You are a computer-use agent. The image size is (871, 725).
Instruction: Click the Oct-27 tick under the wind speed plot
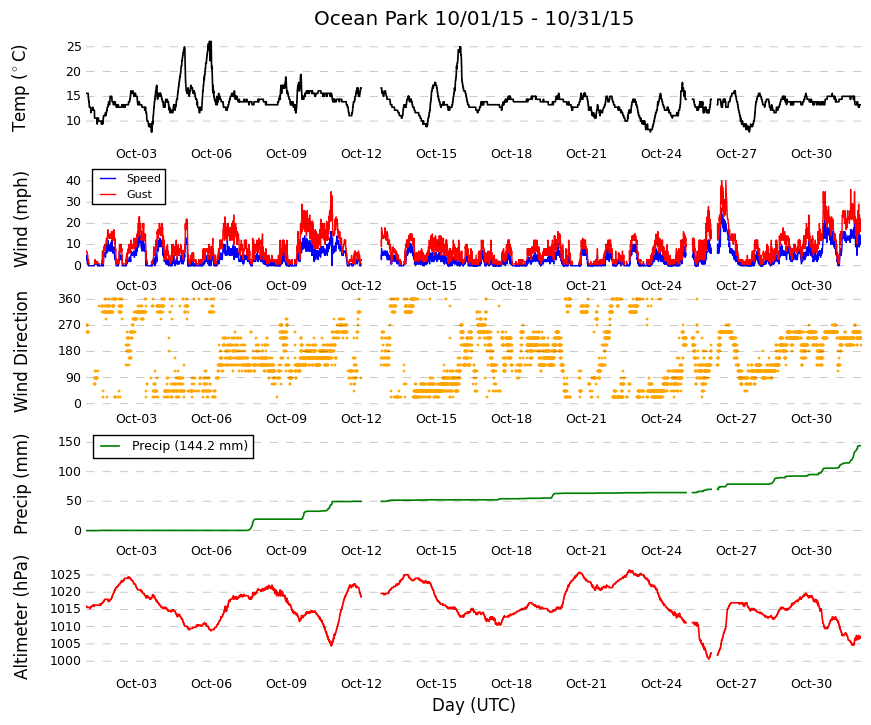click(x=736, y=286)
